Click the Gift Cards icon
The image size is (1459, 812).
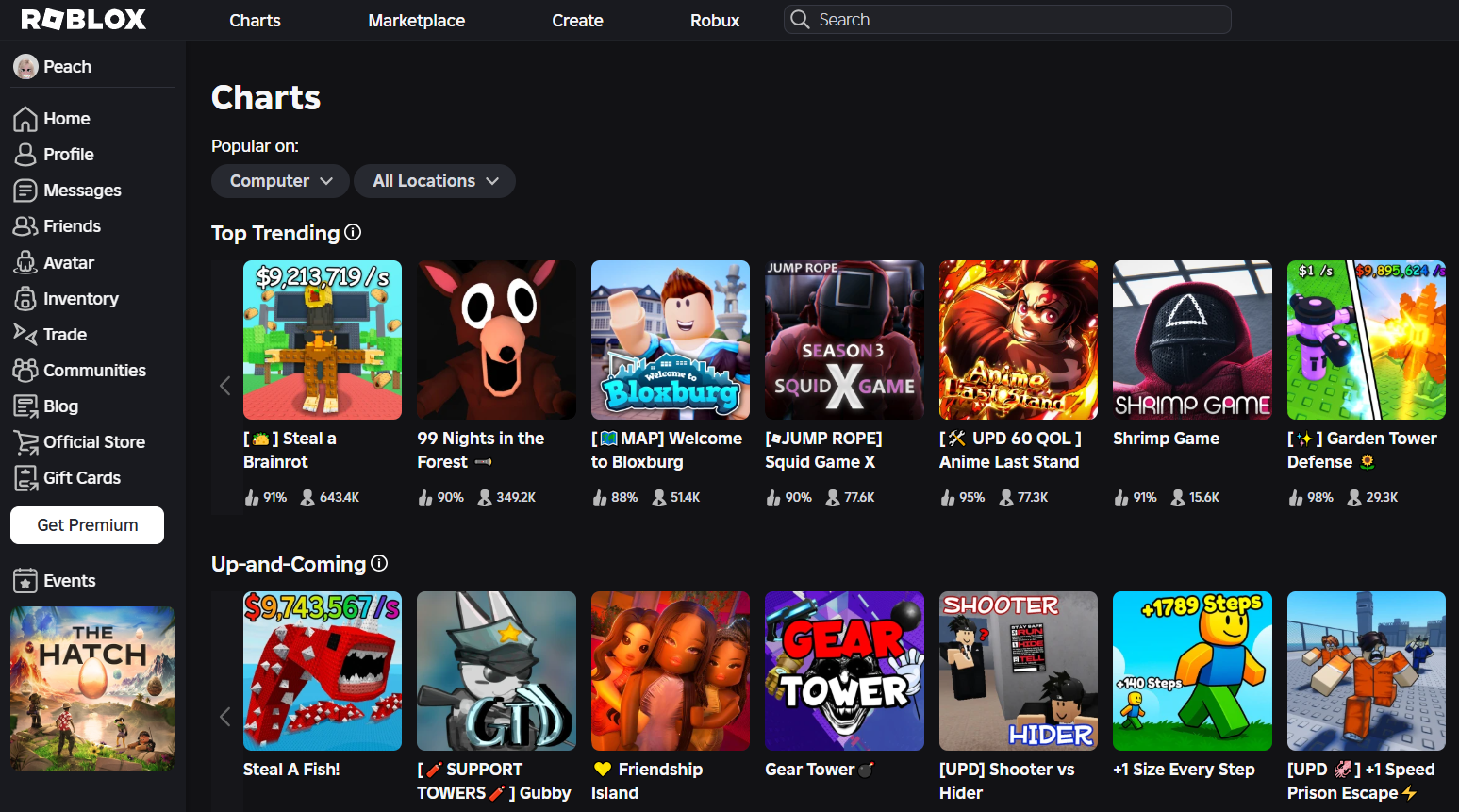tap(25, 478)
